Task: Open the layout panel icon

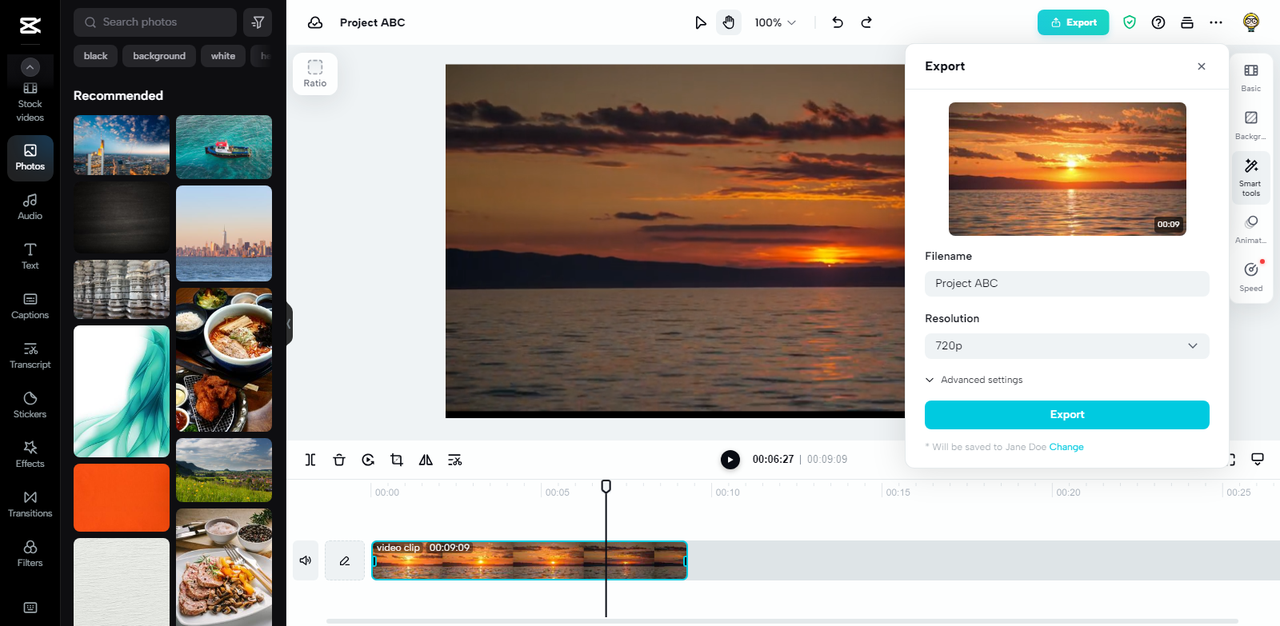Action: coord(1187,22)
